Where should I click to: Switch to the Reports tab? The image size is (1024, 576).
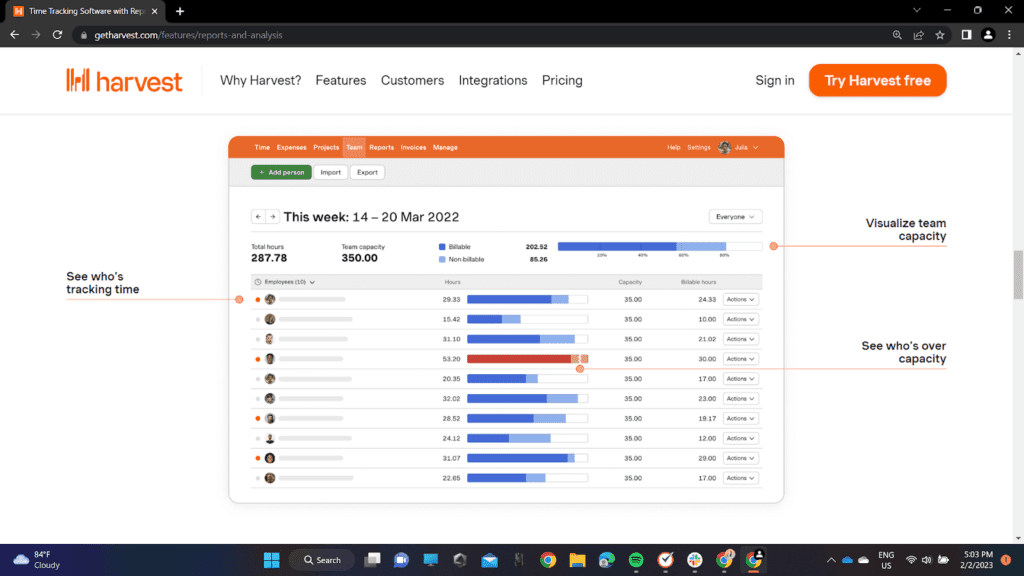pyautogui.click(x=381, y=147)
